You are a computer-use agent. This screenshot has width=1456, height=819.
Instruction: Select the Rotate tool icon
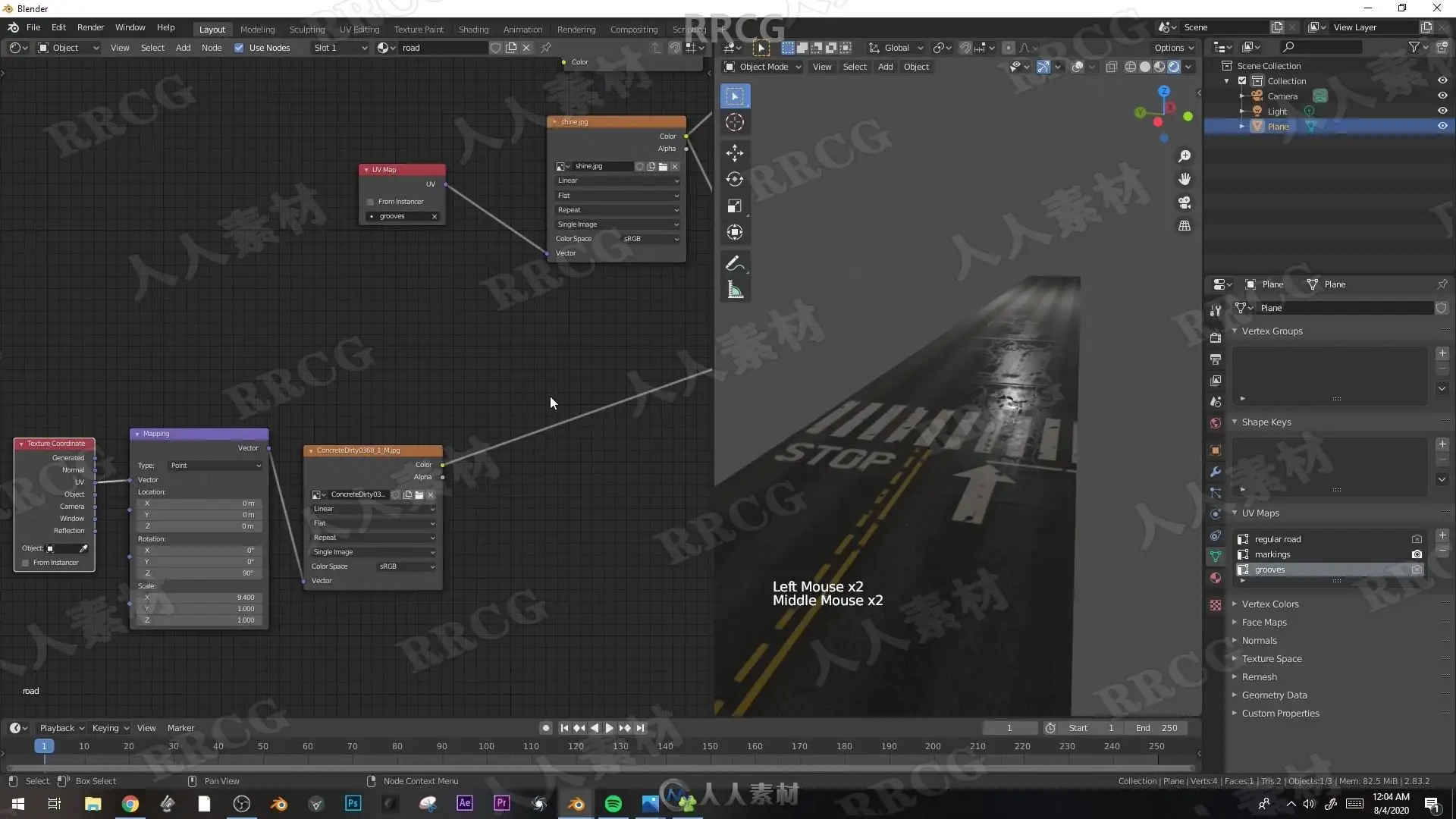(x=734, y=179)
